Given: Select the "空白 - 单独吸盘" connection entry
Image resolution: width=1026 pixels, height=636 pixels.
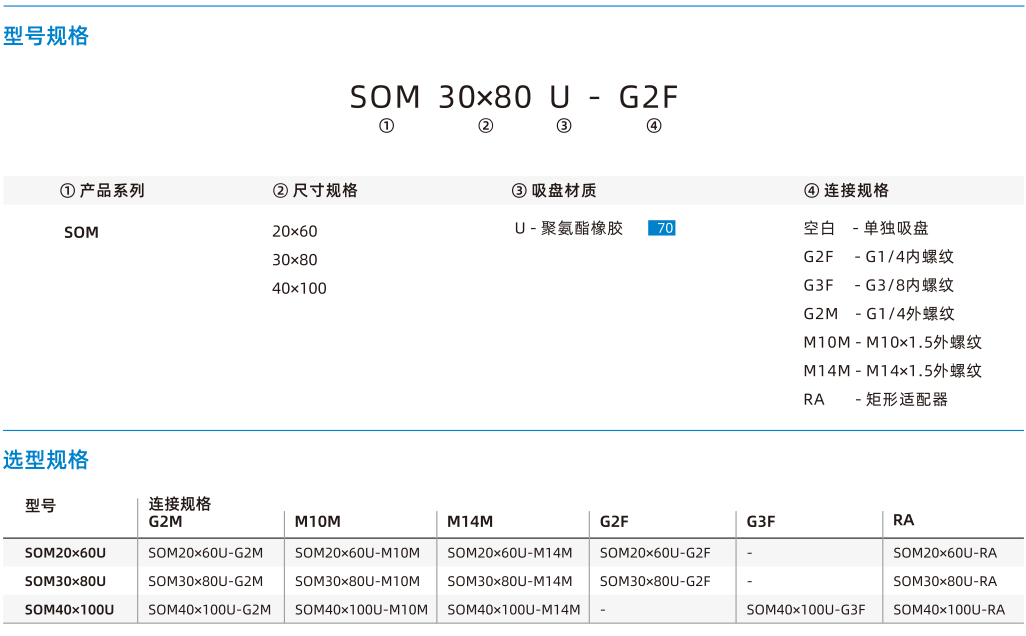Looking at the screenshot, I should click(x=866, y=228).
